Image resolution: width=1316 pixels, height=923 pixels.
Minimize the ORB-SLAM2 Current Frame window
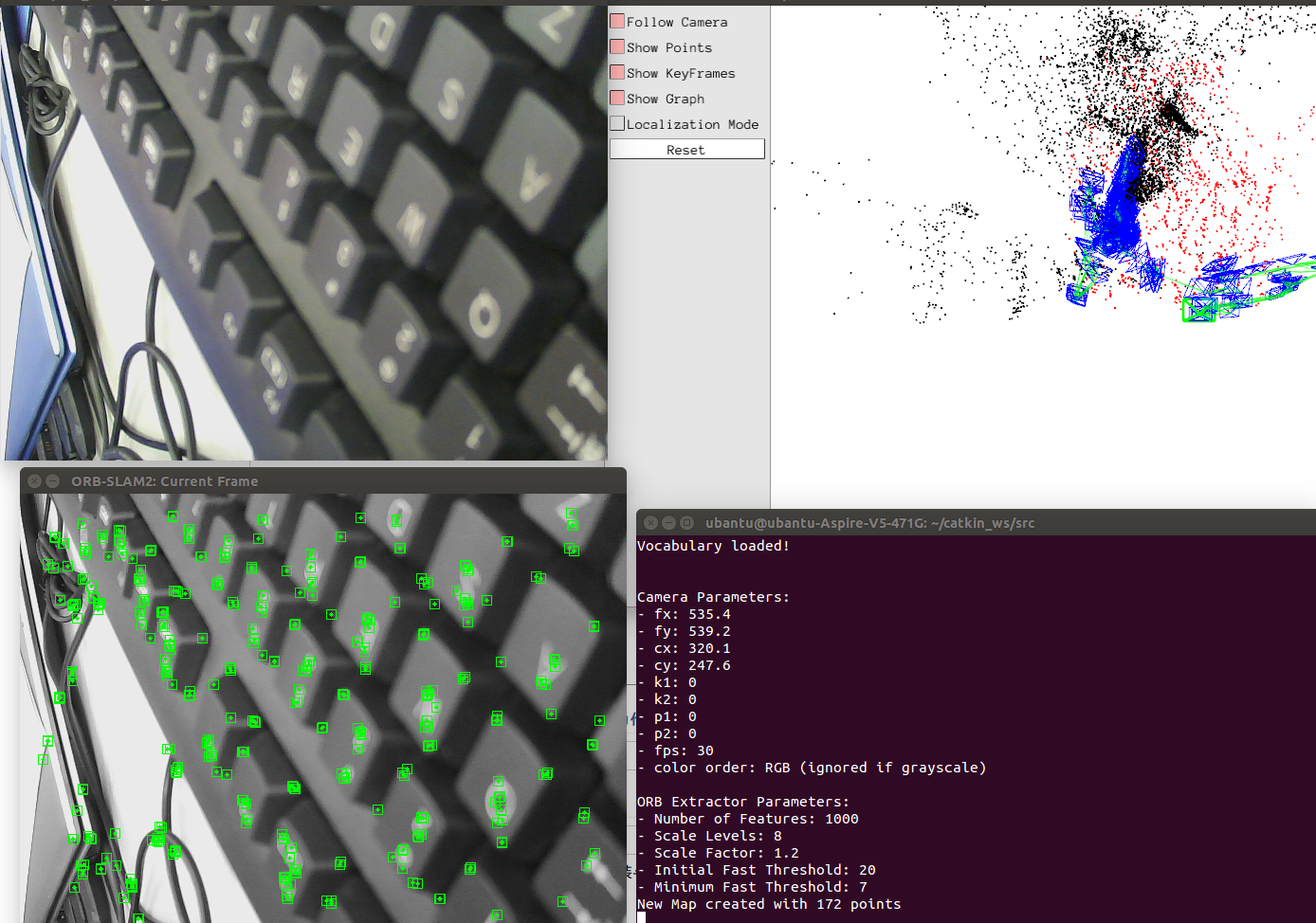[53, 481]
